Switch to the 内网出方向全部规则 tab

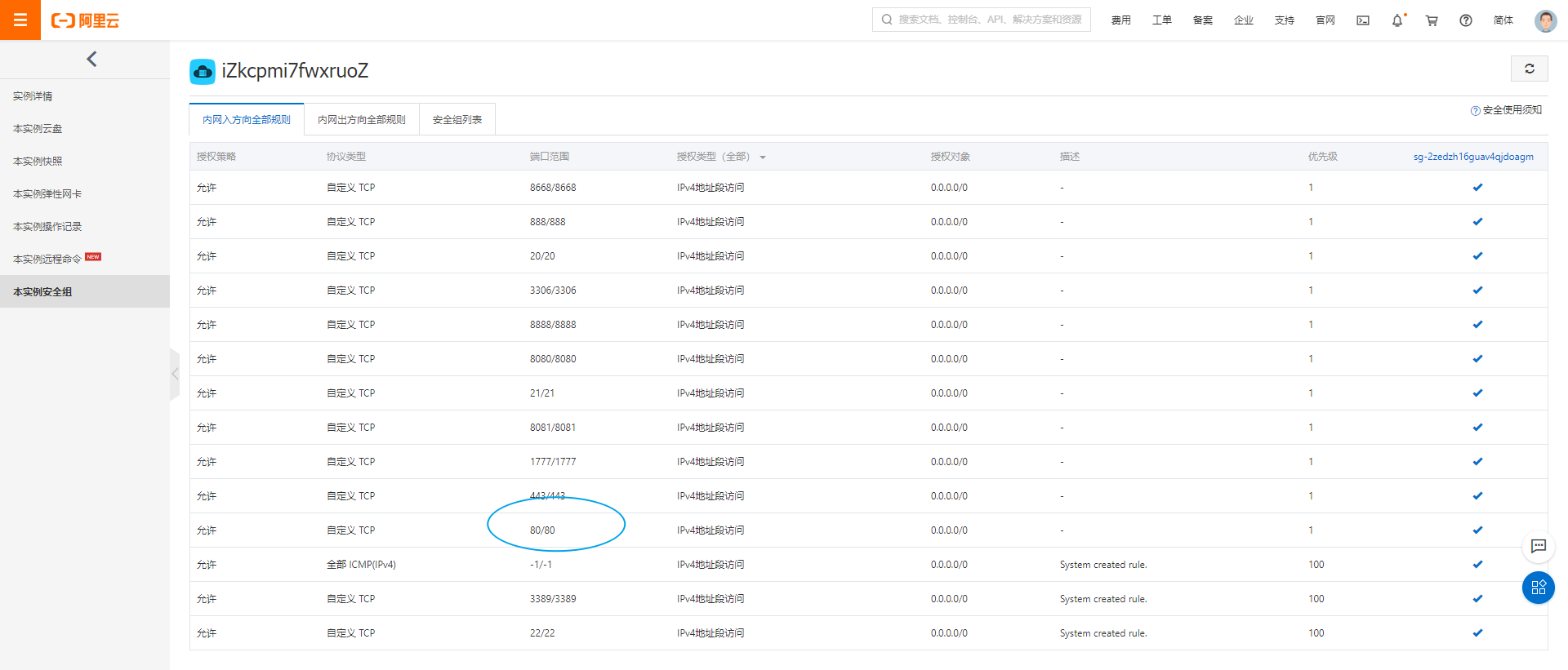[x=361, y=120]
